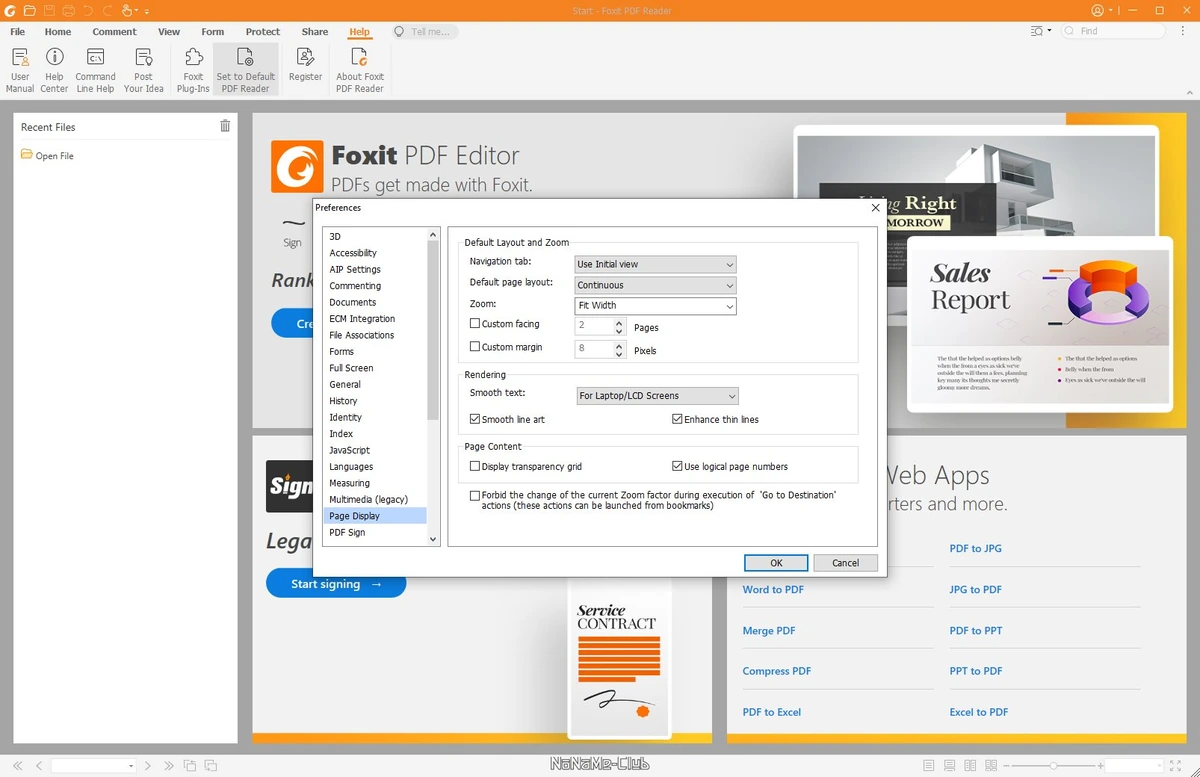Go to previous page in status bar

pyautogui.click(x=39, y=766)
